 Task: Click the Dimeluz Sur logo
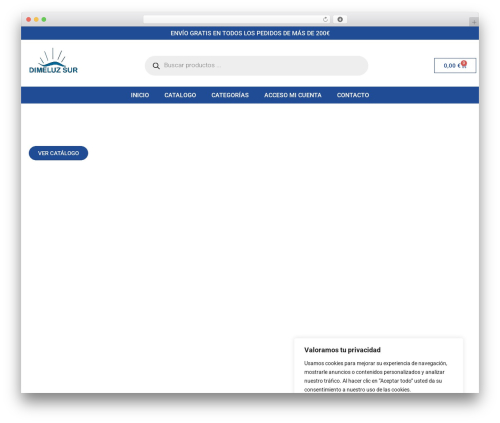53,61
